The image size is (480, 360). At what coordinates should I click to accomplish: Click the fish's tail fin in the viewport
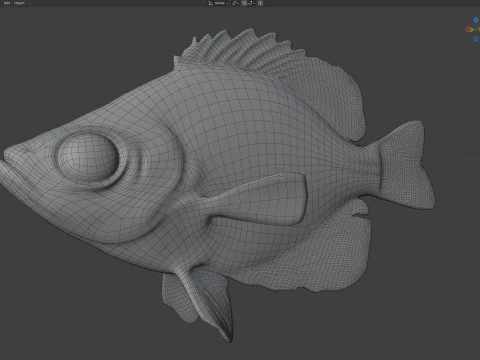click(x=408, y=166)
